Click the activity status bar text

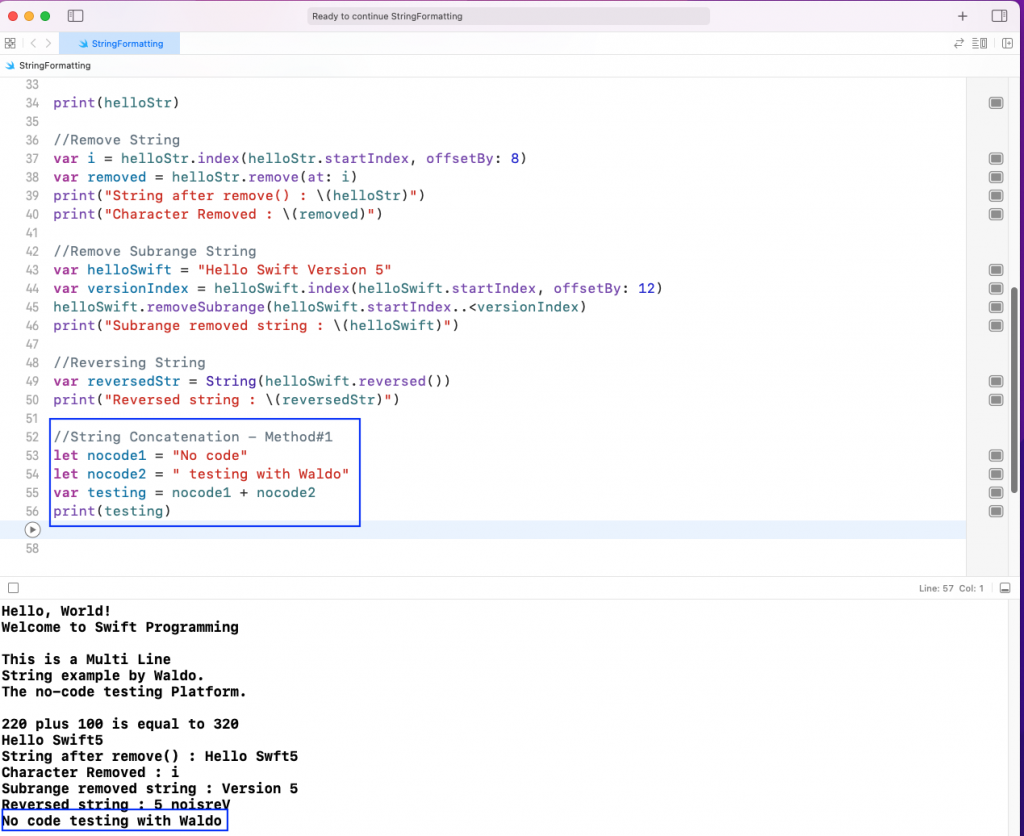(x=387, y=16)
